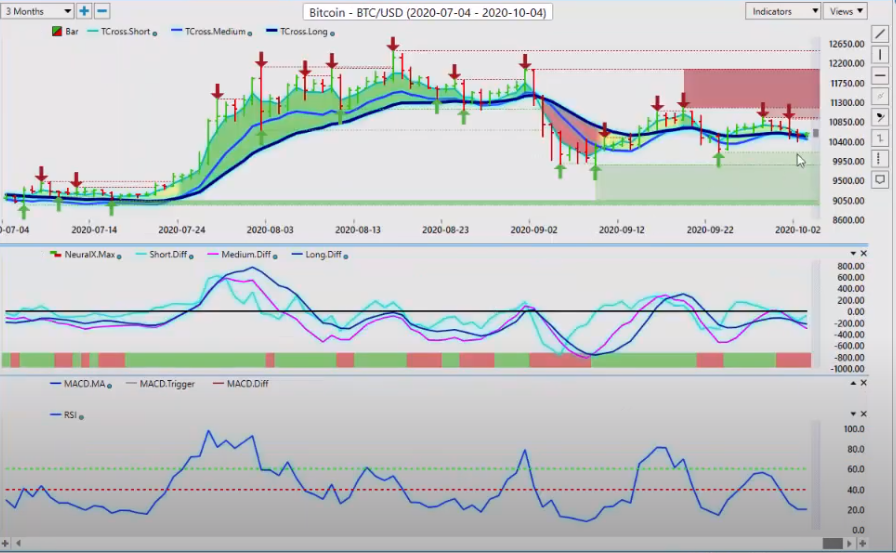Zoom out with the blue minus button
Image resolution: width=896 pixels, height=553 pixels.
[102, 11]
